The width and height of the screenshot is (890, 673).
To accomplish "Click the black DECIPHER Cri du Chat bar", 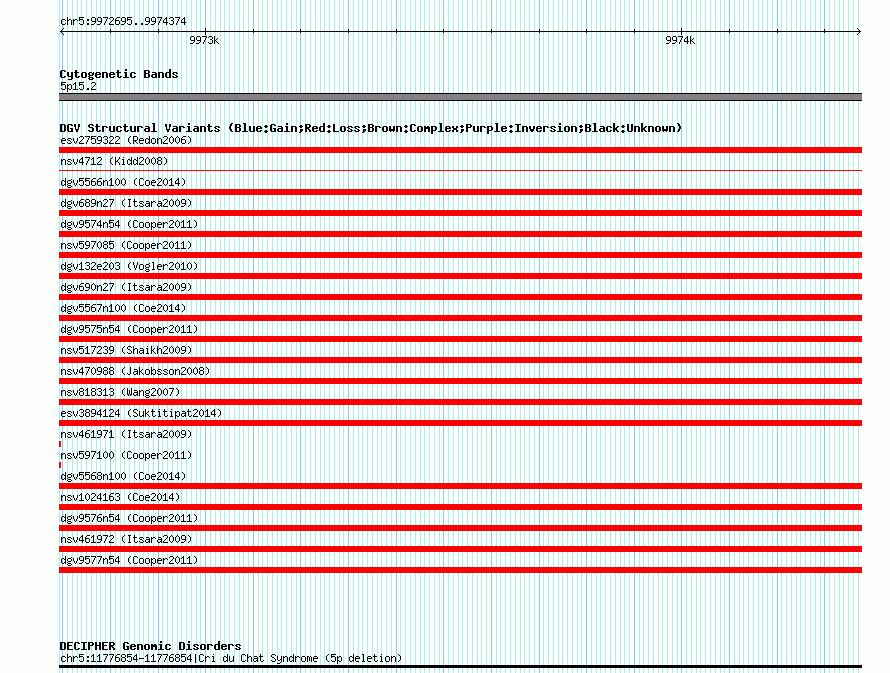I will click(460, 667).
